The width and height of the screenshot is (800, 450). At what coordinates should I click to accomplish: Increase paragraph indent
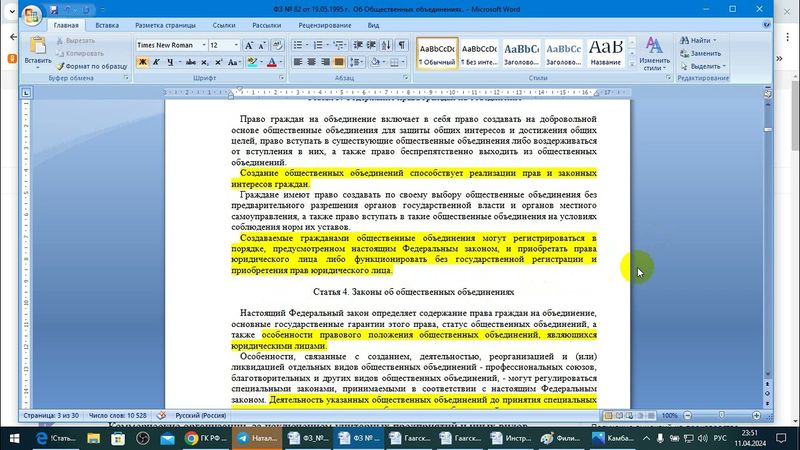coord(371,45)
